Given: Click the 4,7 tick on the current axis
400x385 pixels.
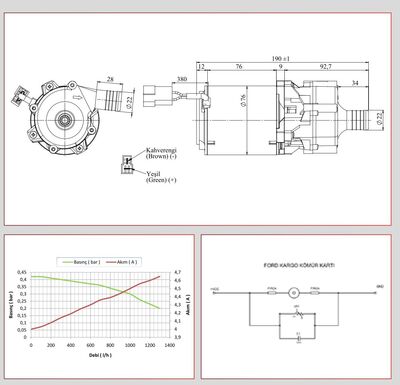Looking at the screenshot, I should click(177, 272).
